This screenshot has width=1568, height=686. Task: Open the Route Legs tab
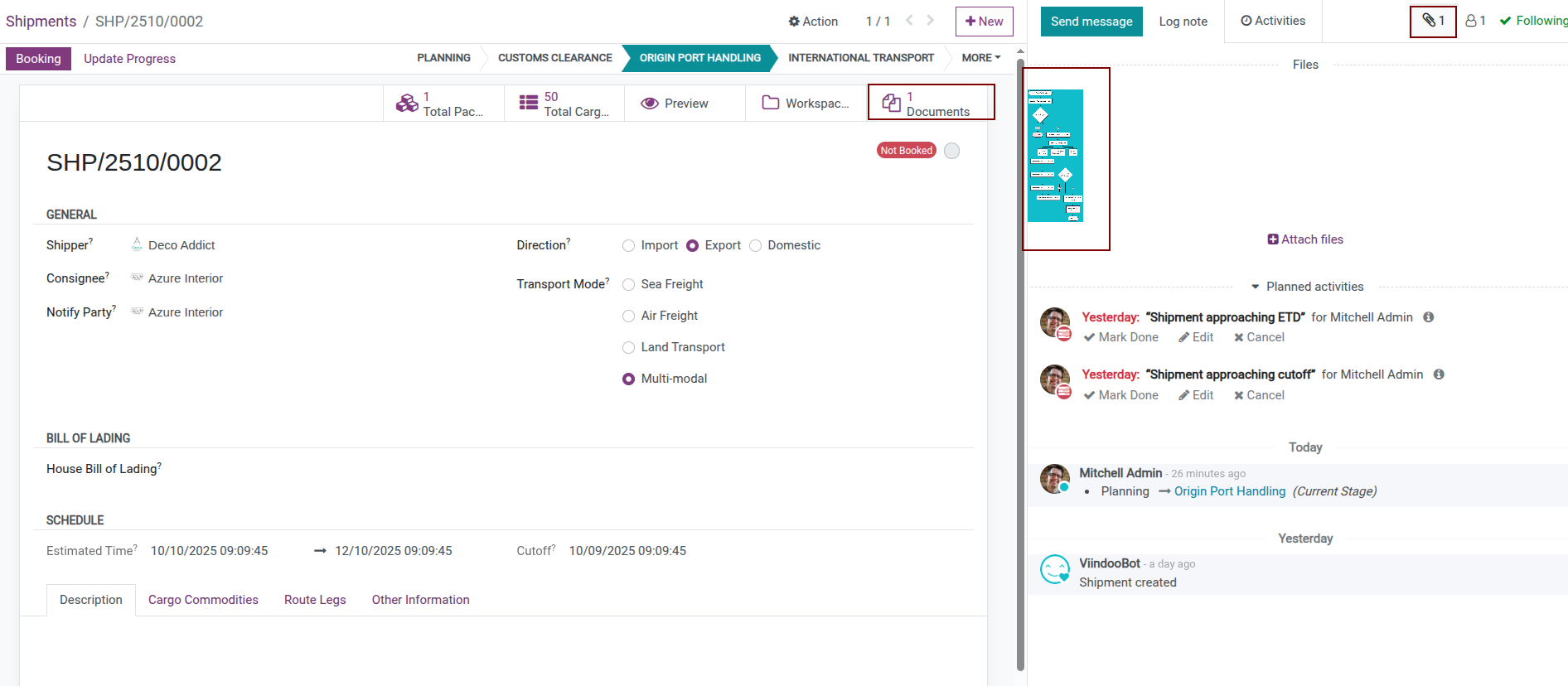coord(315,600)
